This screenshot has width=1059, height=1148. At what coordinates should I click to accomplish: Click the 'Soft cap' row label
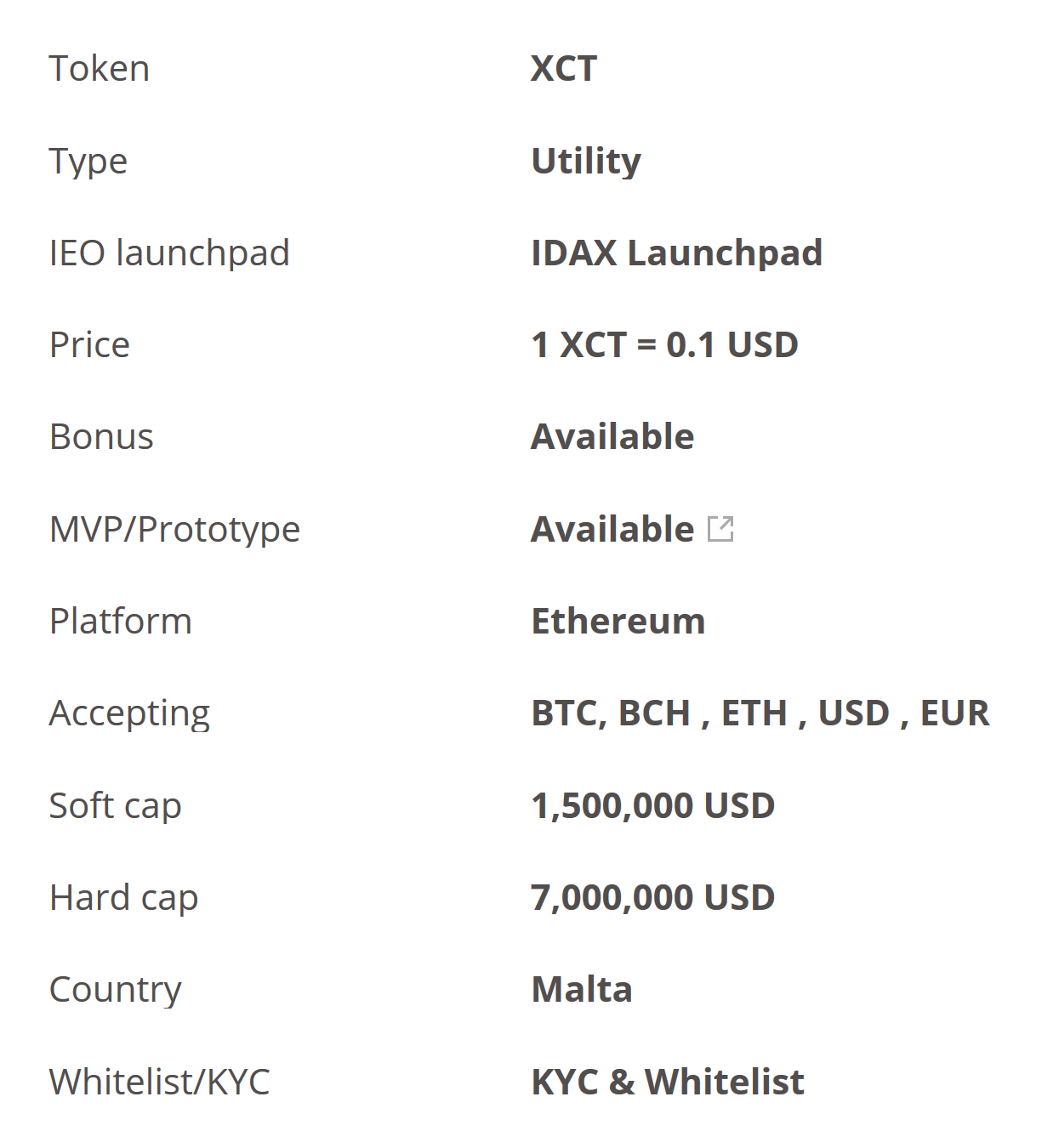click(115, 805)
